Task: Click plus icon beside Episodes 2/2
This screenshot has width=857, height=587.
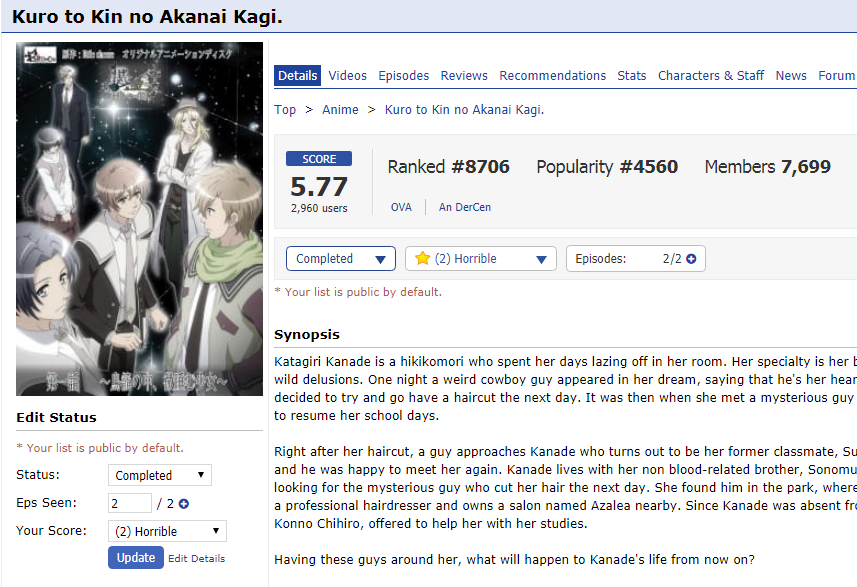Action: [691, 259]
